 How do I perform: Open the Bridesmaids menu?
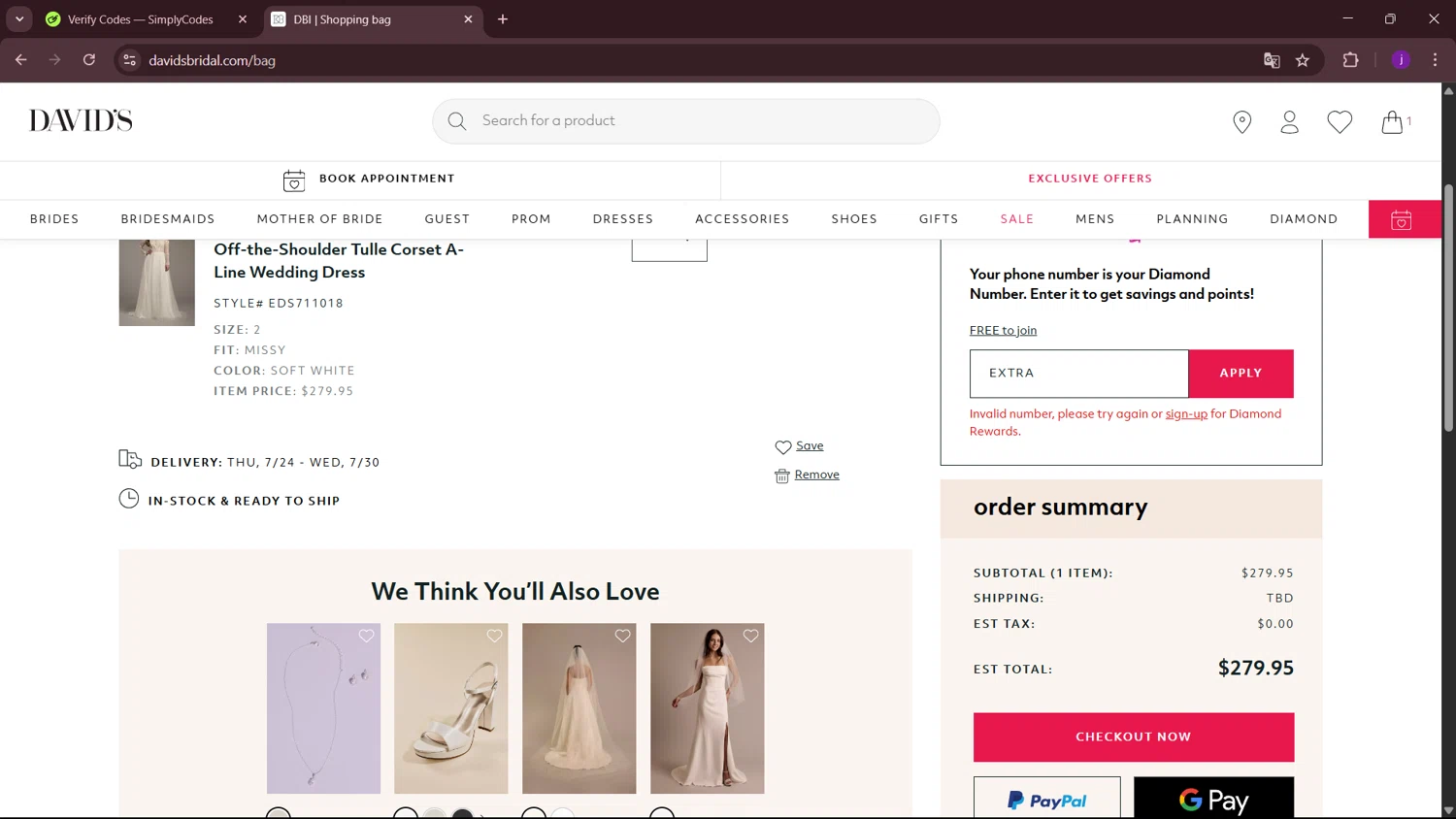click(x=168, y=219)
